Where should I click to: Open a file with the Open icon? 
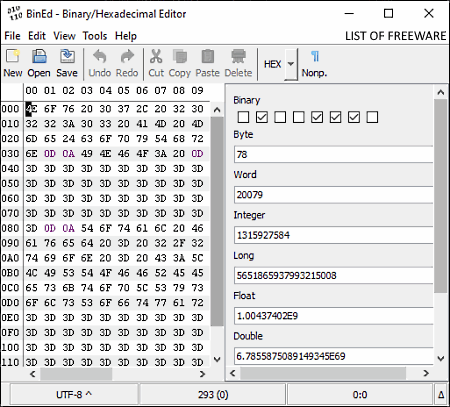(39, 56)
